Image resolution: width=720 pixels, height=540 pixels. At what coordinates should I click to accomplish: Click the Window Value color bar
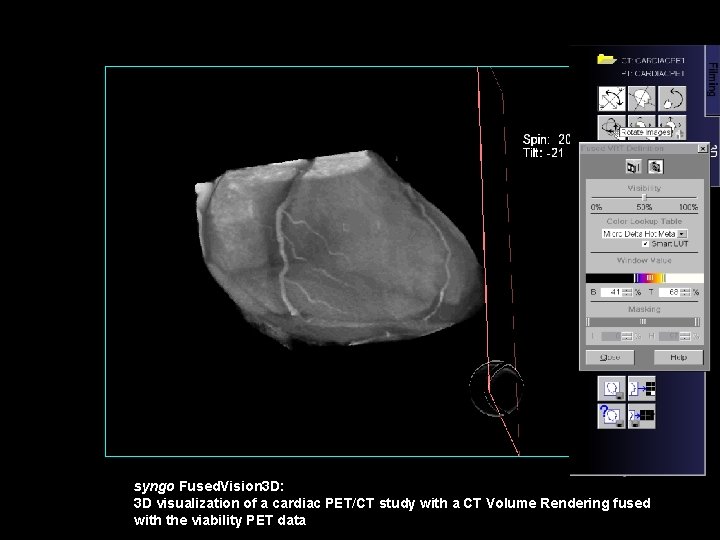(644, 278)
